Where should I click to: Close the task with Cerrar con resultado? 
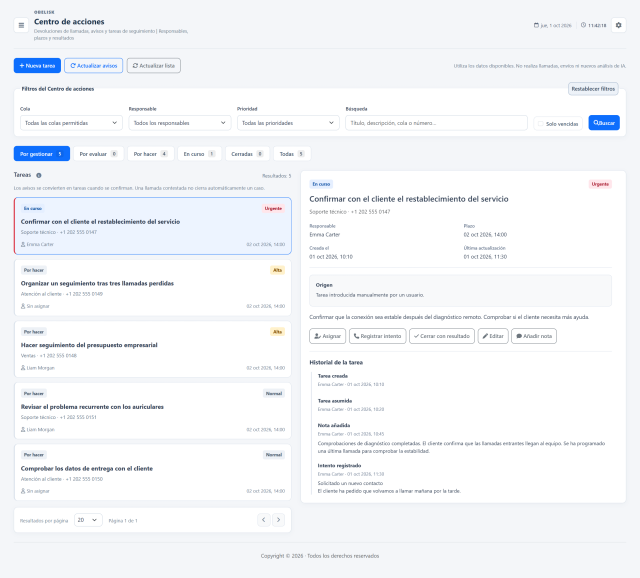[x=442, y=336]
